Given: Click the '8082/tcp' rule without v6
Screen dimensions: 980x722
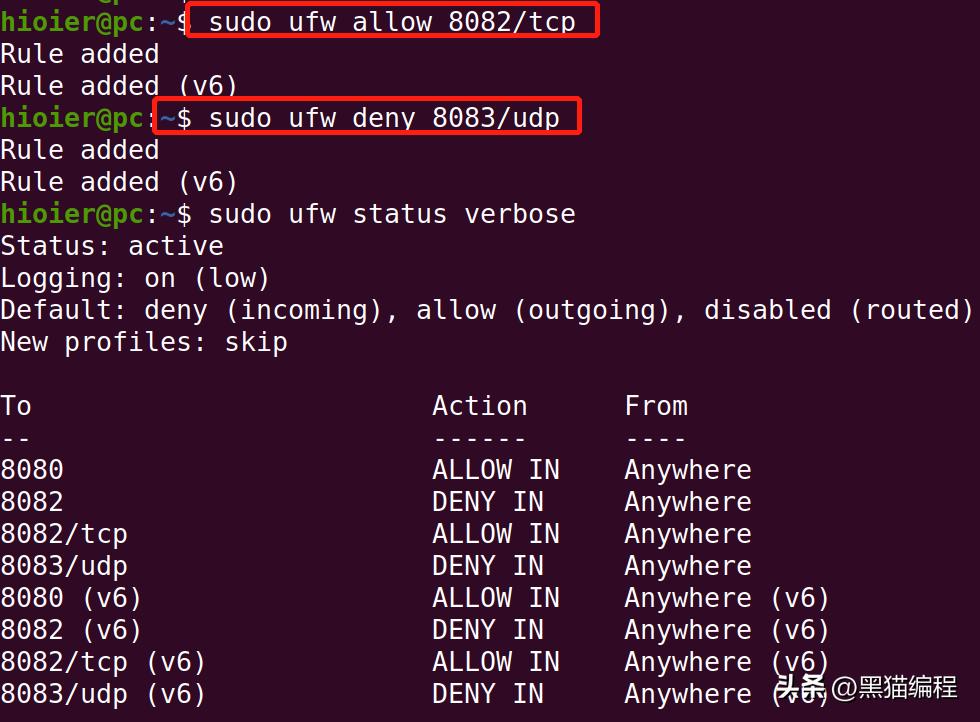Looking at the screenshot, I should tap(64, 534).
